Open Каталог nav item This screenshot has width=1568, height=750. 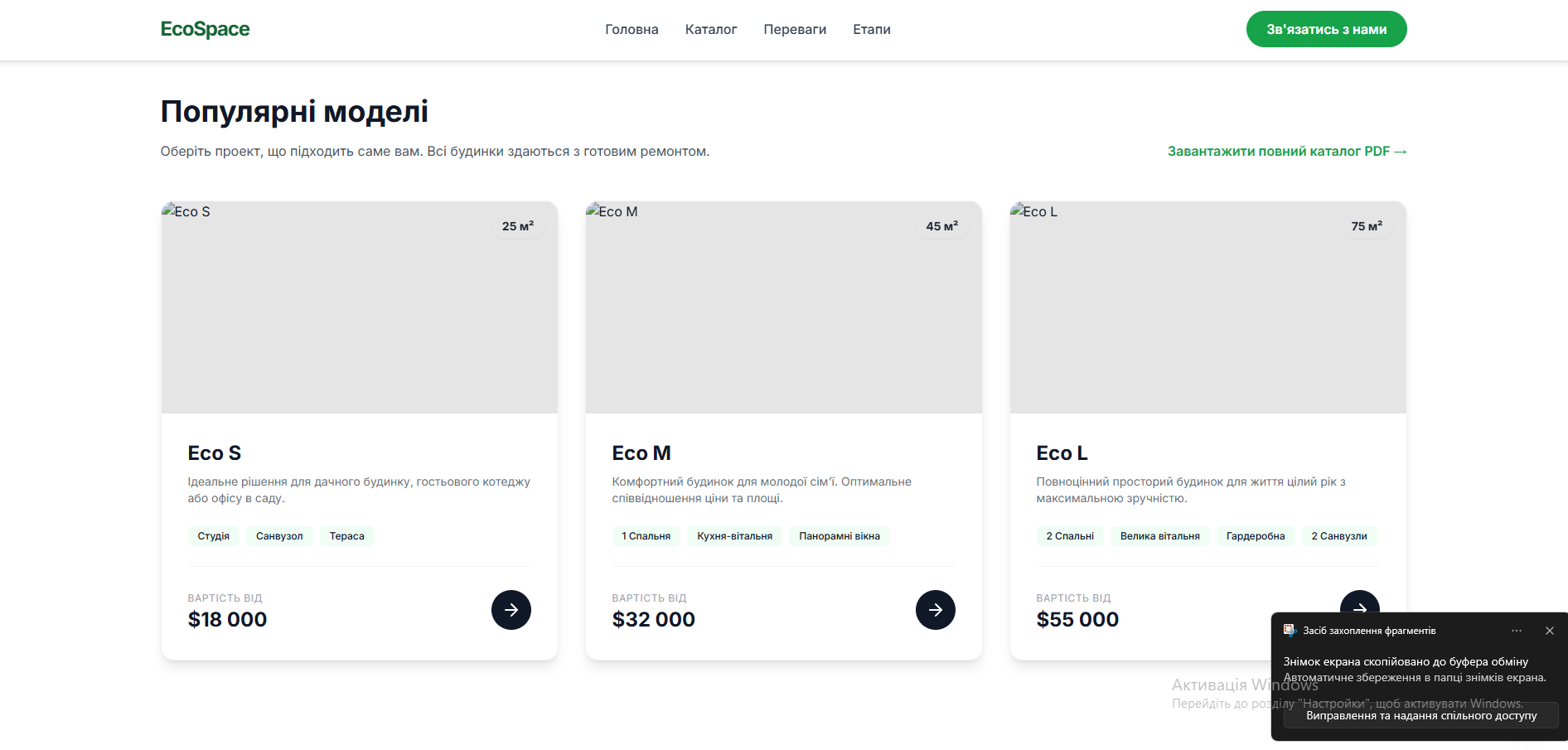coord(711,29)
